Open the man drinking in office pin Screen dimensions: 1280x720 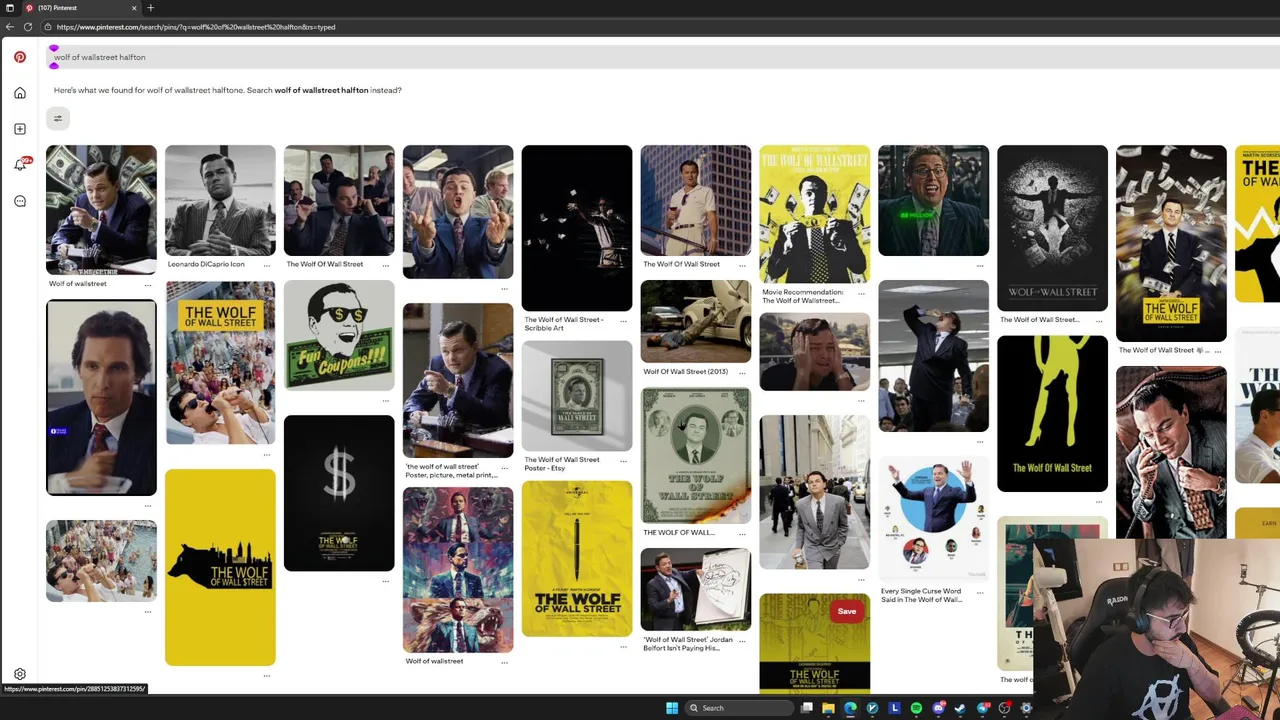[x=934, y=356]
